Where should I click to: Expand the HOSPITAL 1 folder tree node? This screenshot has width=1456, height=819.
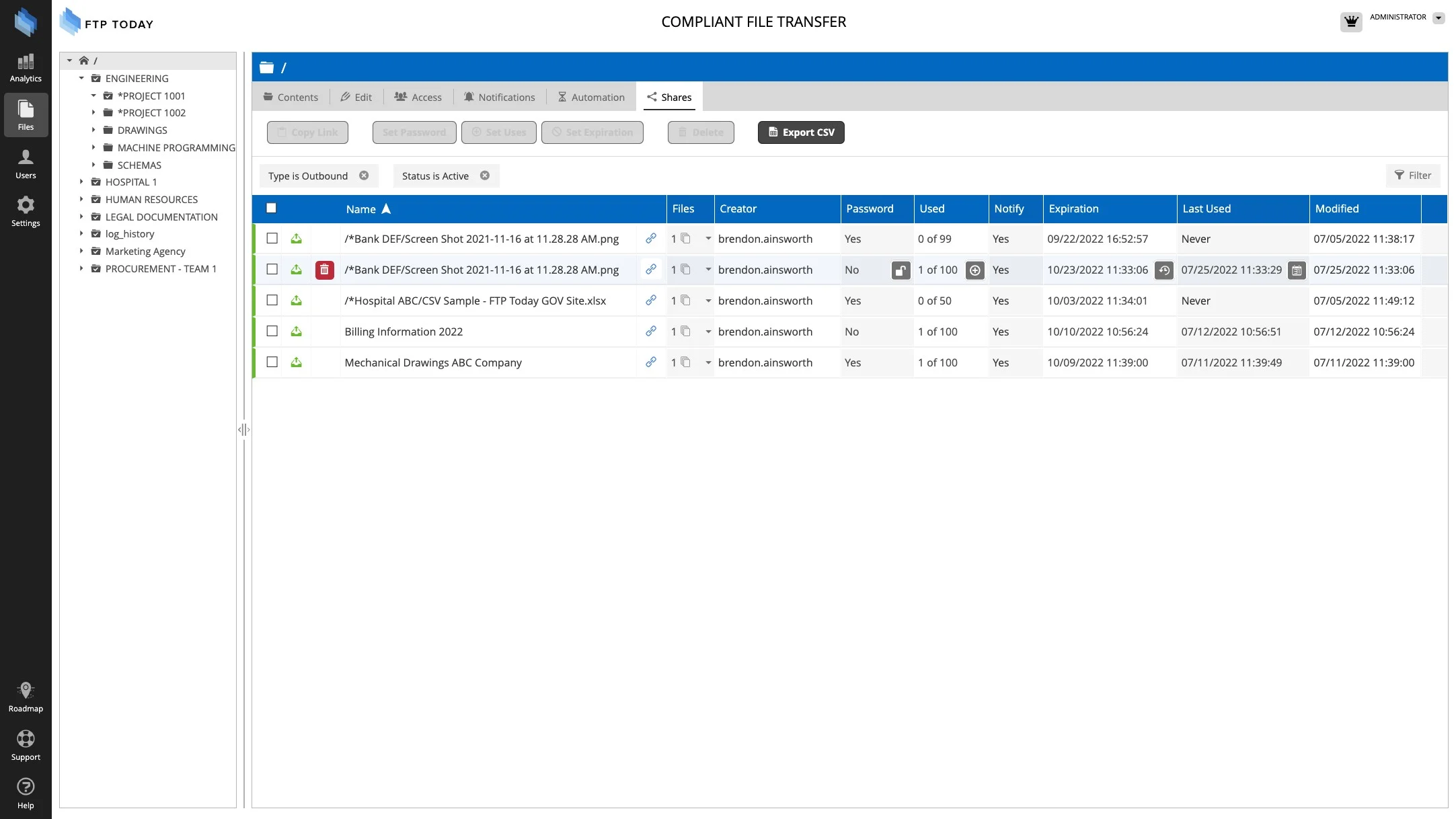[x=81, y=182]
